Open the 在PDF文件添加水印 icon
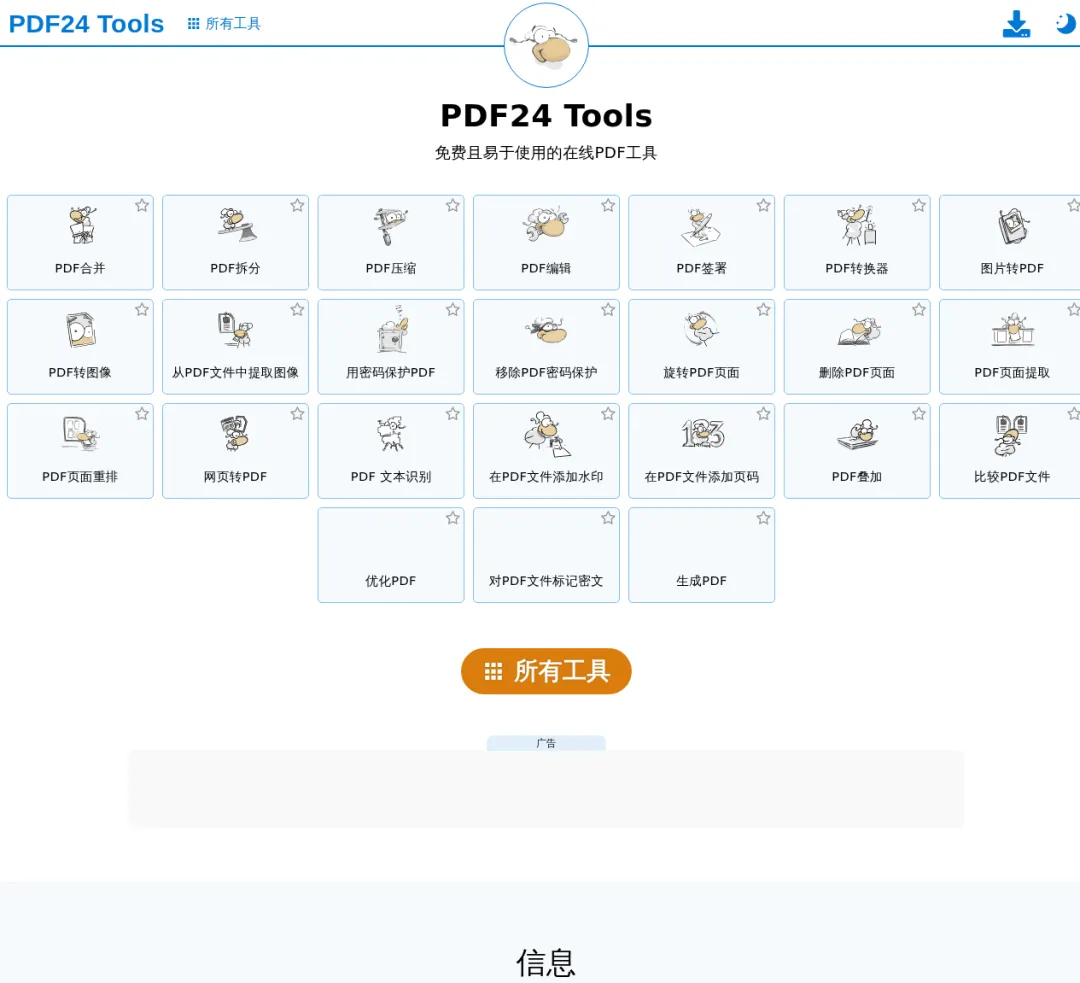Image resolution: width=1080 pixels, height=983 pixels. tap(548, 434)
